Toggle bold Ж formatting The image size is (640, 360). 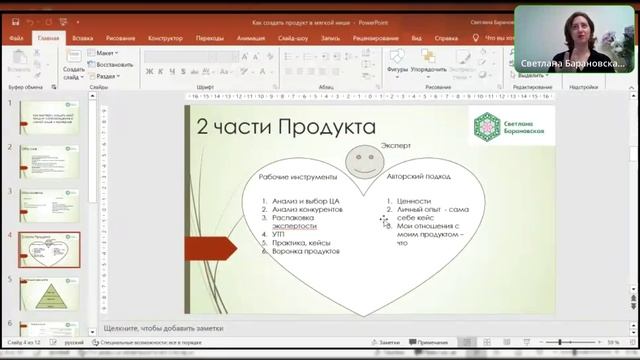[x=149, y=72]
